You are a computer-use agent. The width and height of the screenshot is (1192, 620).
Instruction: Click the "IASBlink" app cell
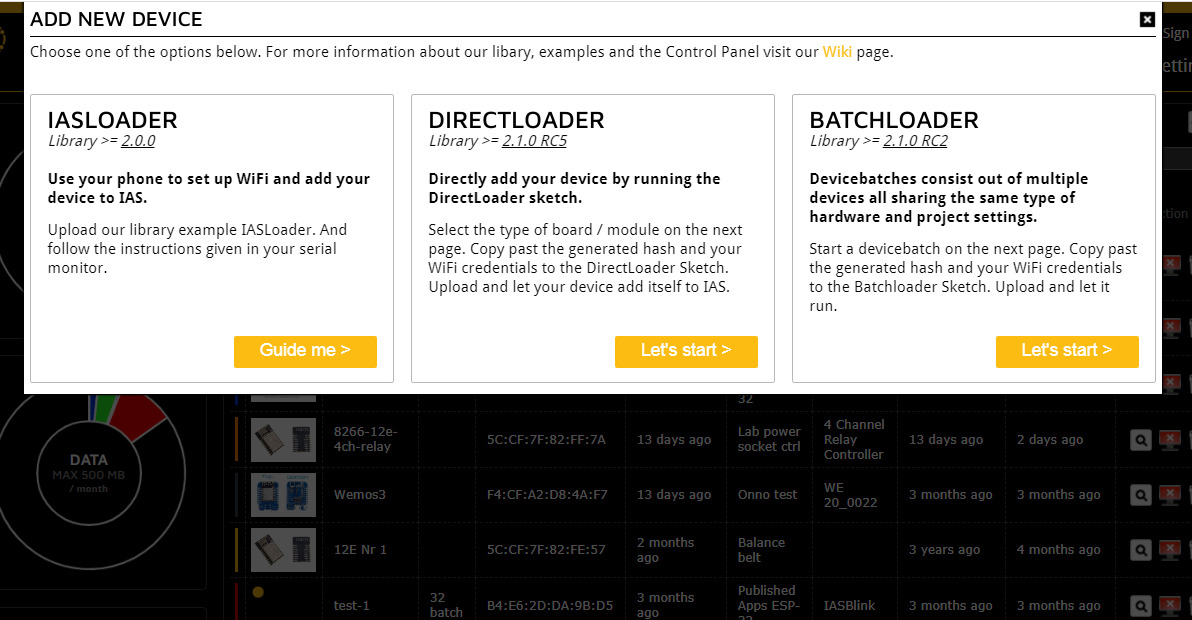coord(849,606)
